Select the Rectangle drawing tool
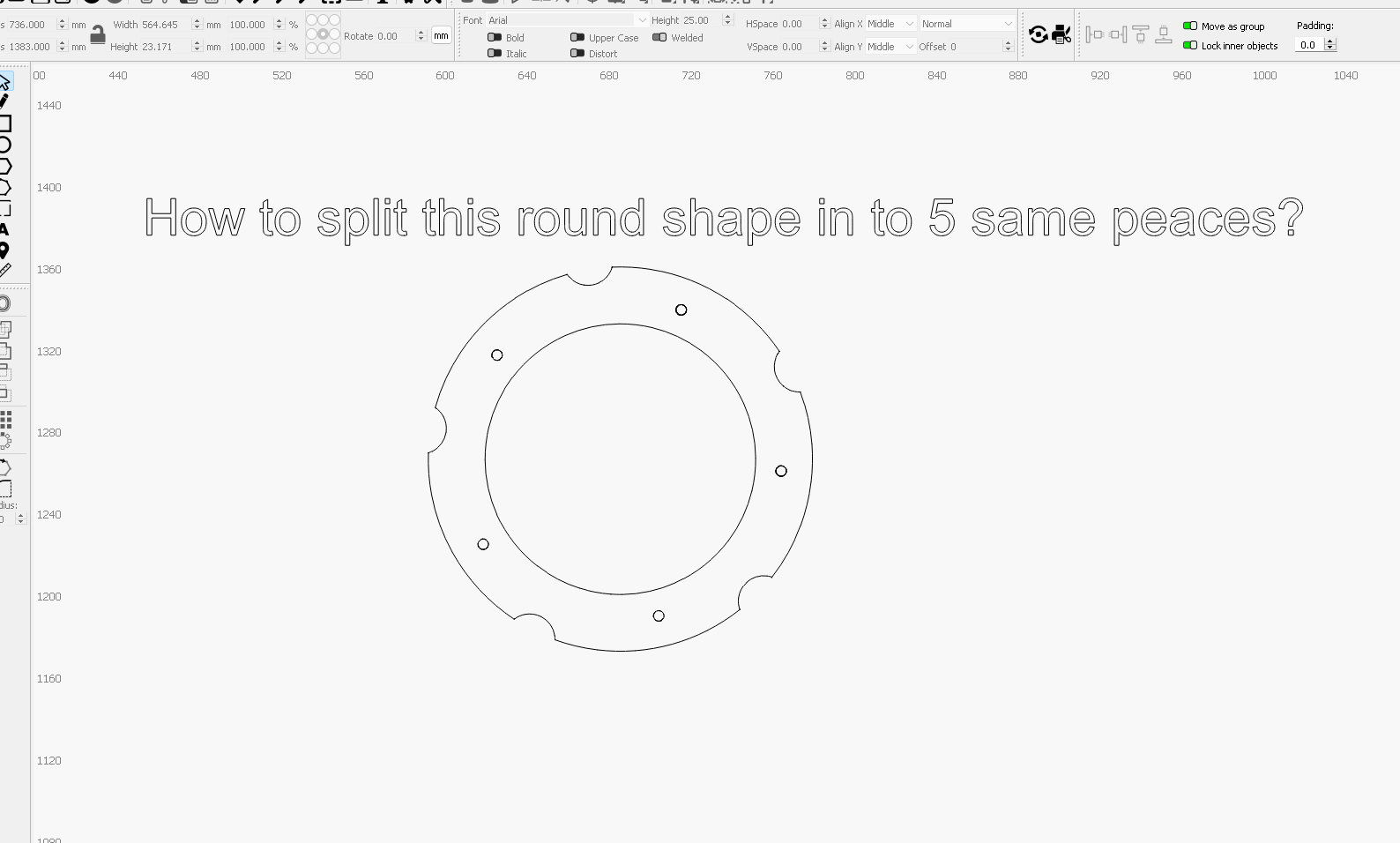This screenshot has height=843, width=1400. (4, 123)
